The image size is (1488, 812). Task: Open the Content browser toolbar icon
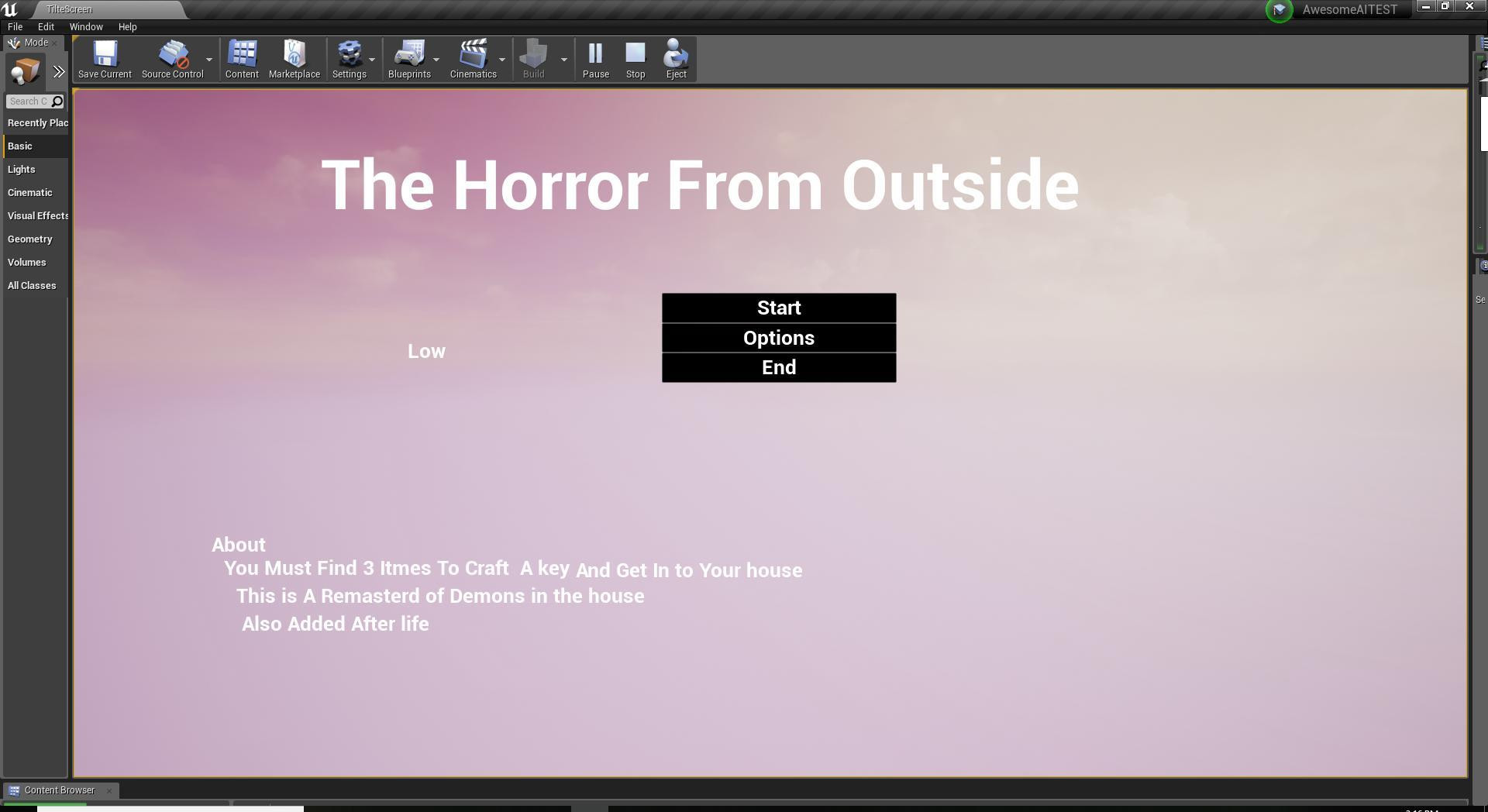(242, 60)
